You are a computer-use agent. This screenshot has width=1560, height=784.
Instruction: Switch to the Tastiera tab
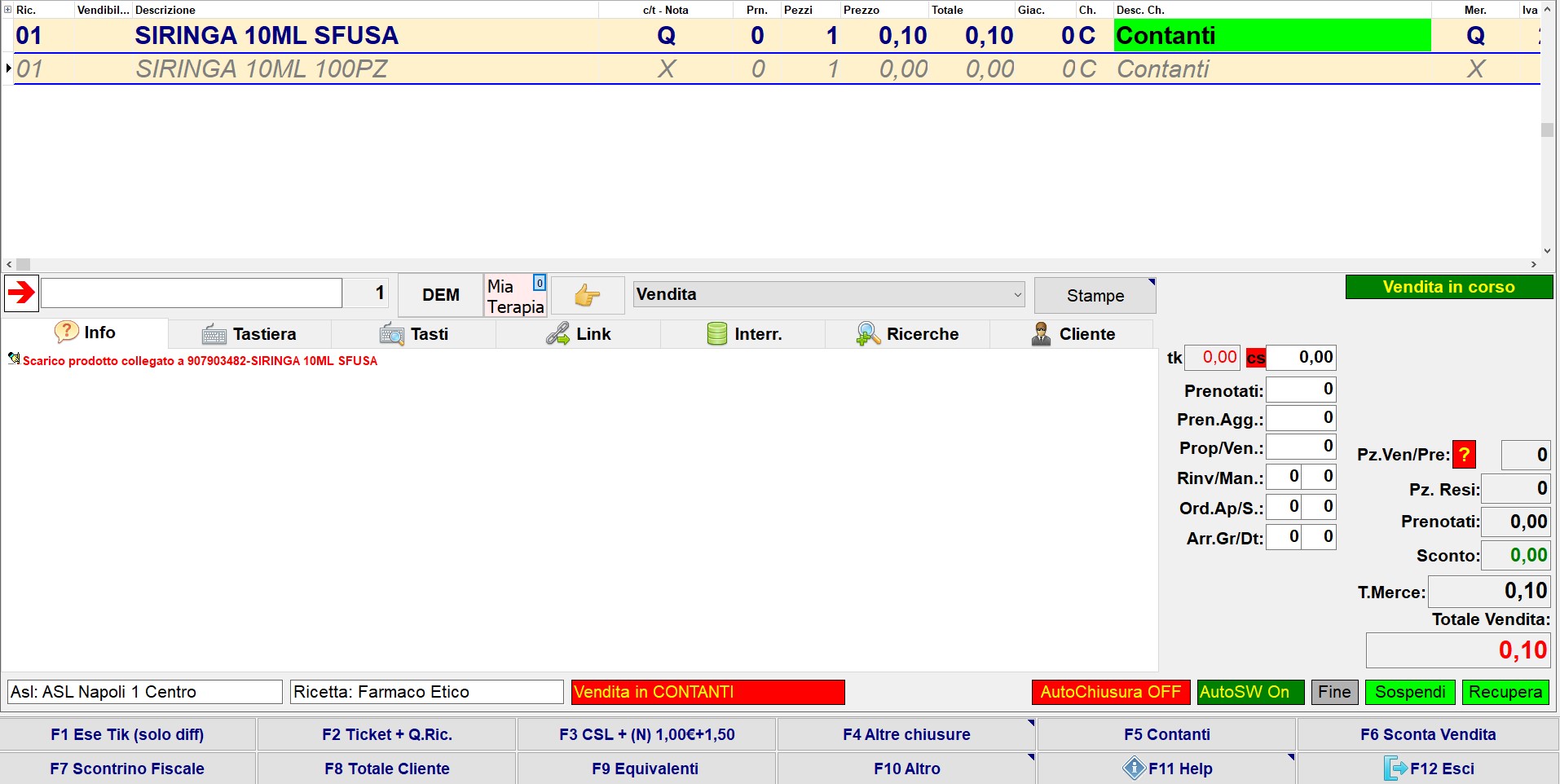pos(250,334)
